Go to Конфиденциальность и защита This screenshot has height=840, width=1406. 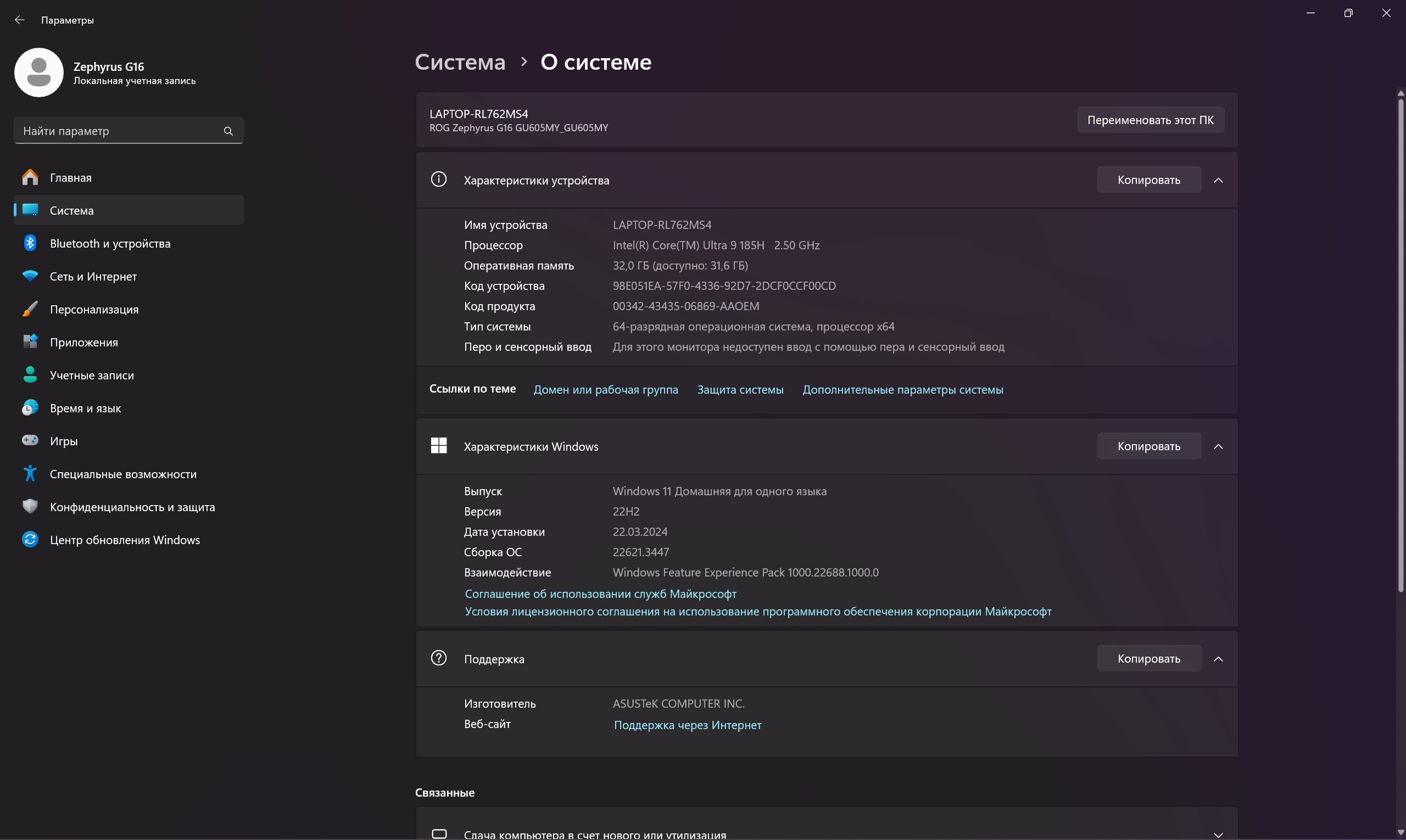pos(129,507)
